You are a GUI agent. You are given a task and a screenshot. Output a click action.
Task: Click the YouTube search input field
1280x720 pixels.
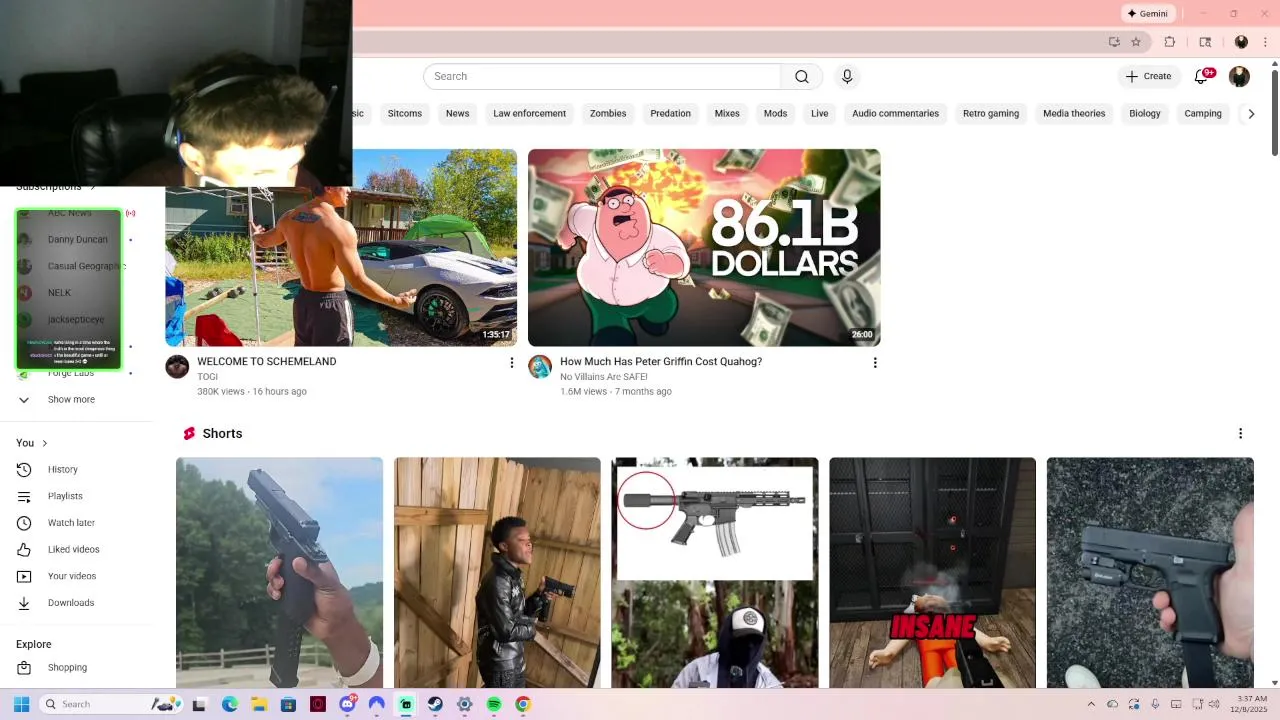coord(602,77)
